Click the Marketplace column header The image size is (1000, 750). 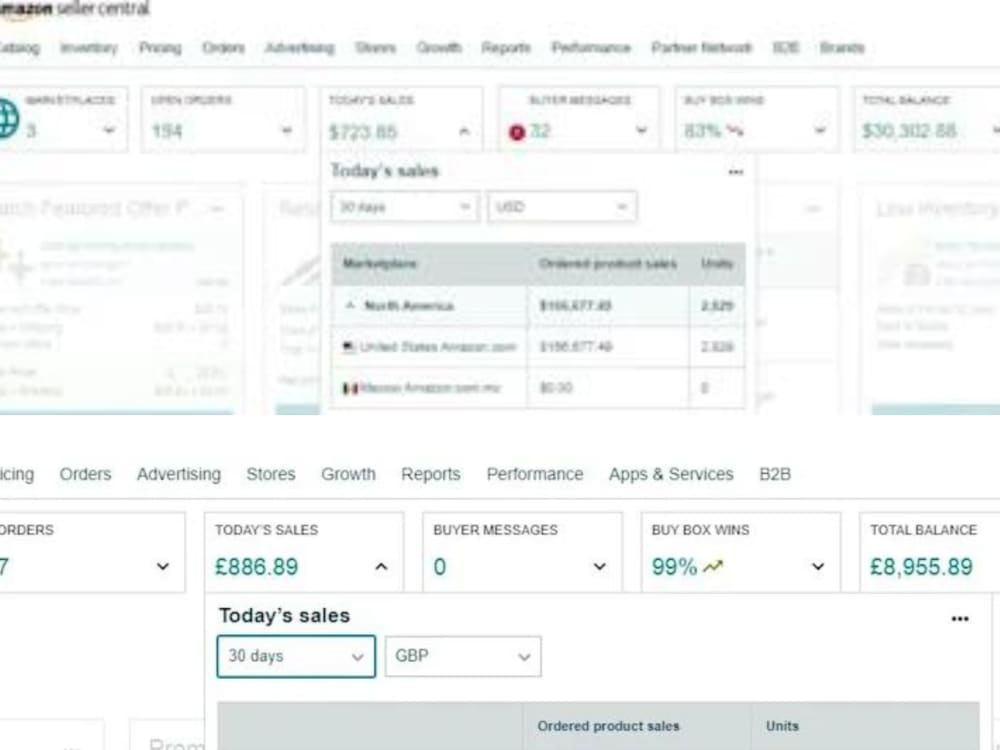click(379, 263)
